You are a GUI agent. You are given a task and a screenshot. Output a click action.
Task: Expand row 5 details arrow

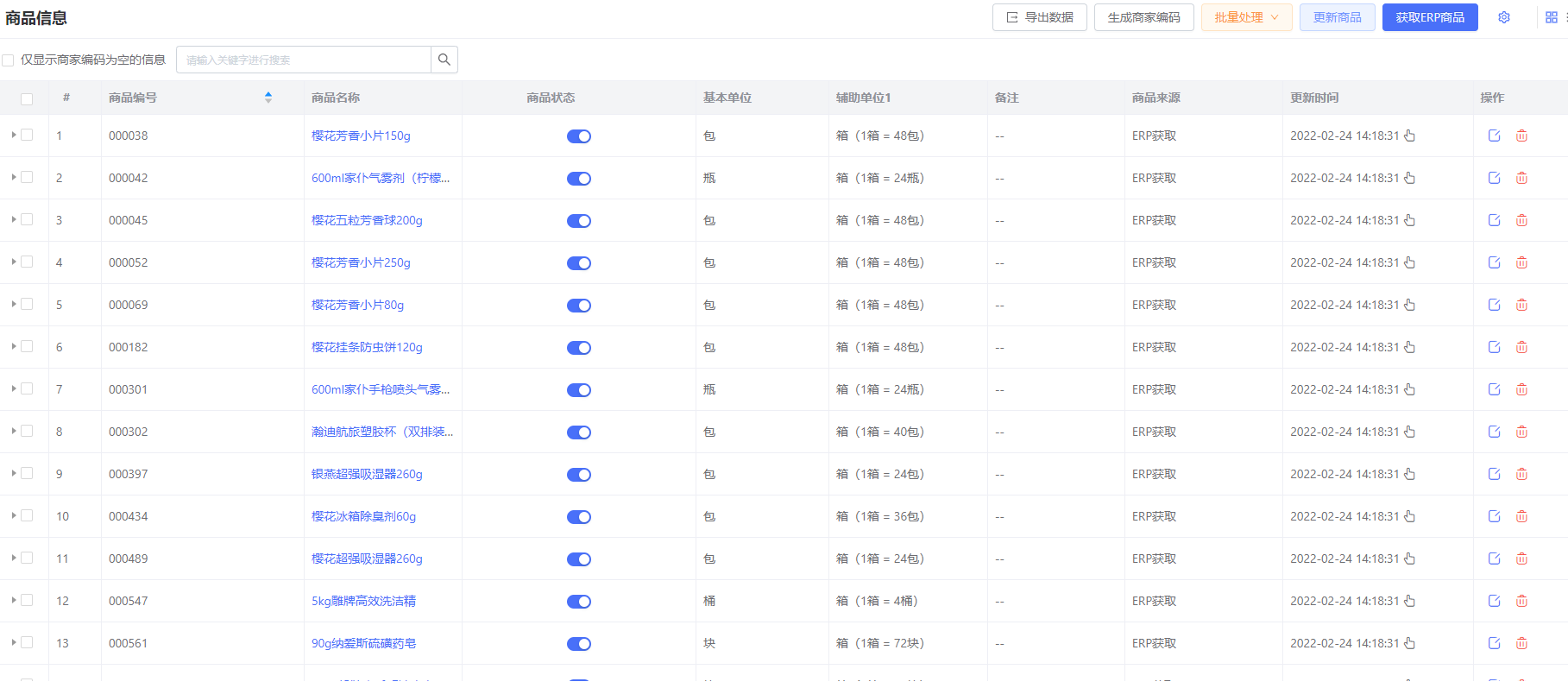click(x=14, y=304)
